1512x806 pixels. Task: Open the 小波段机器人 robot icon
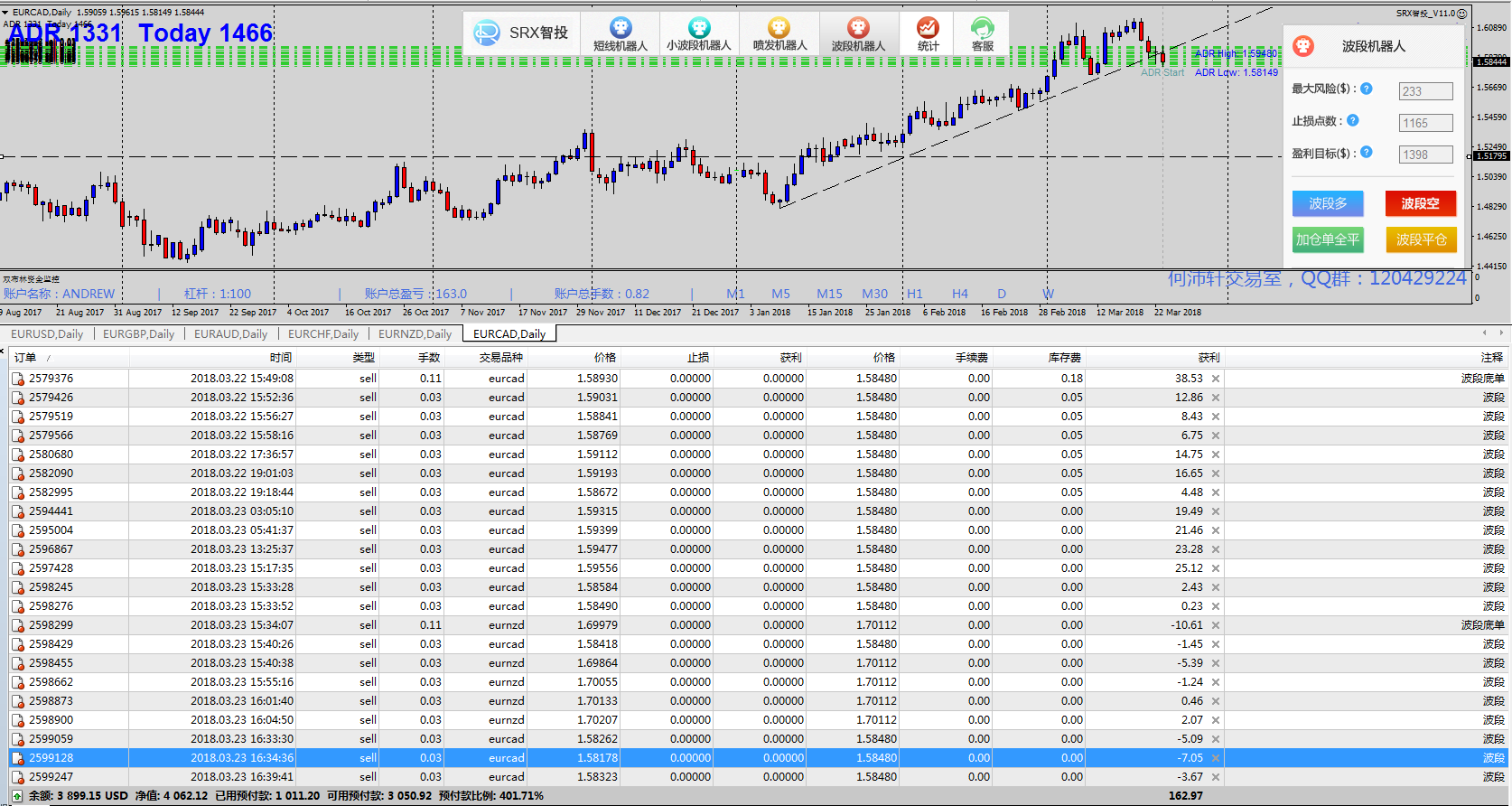pyautogui.click(x=699, y=28)
